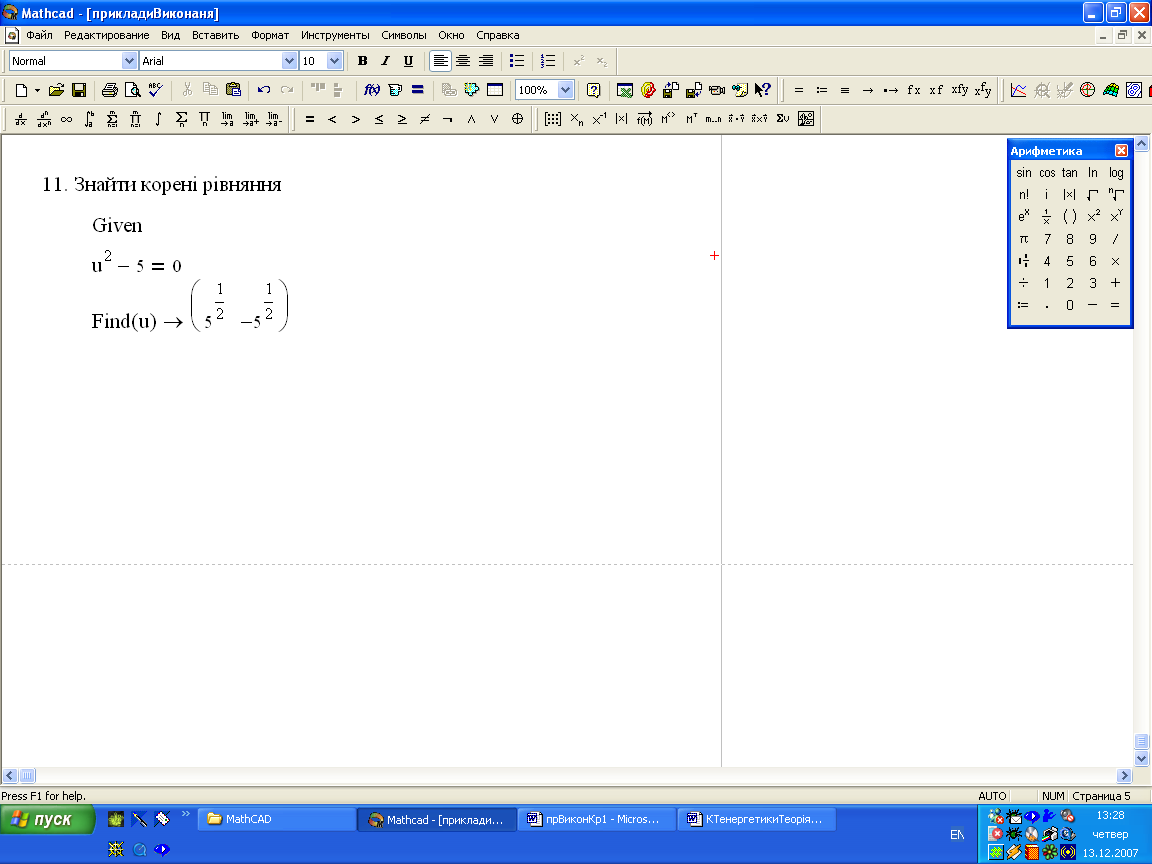Open the Вид menu
The height and width of the screenshot is (864, 1152).
(x=170, y=35)
